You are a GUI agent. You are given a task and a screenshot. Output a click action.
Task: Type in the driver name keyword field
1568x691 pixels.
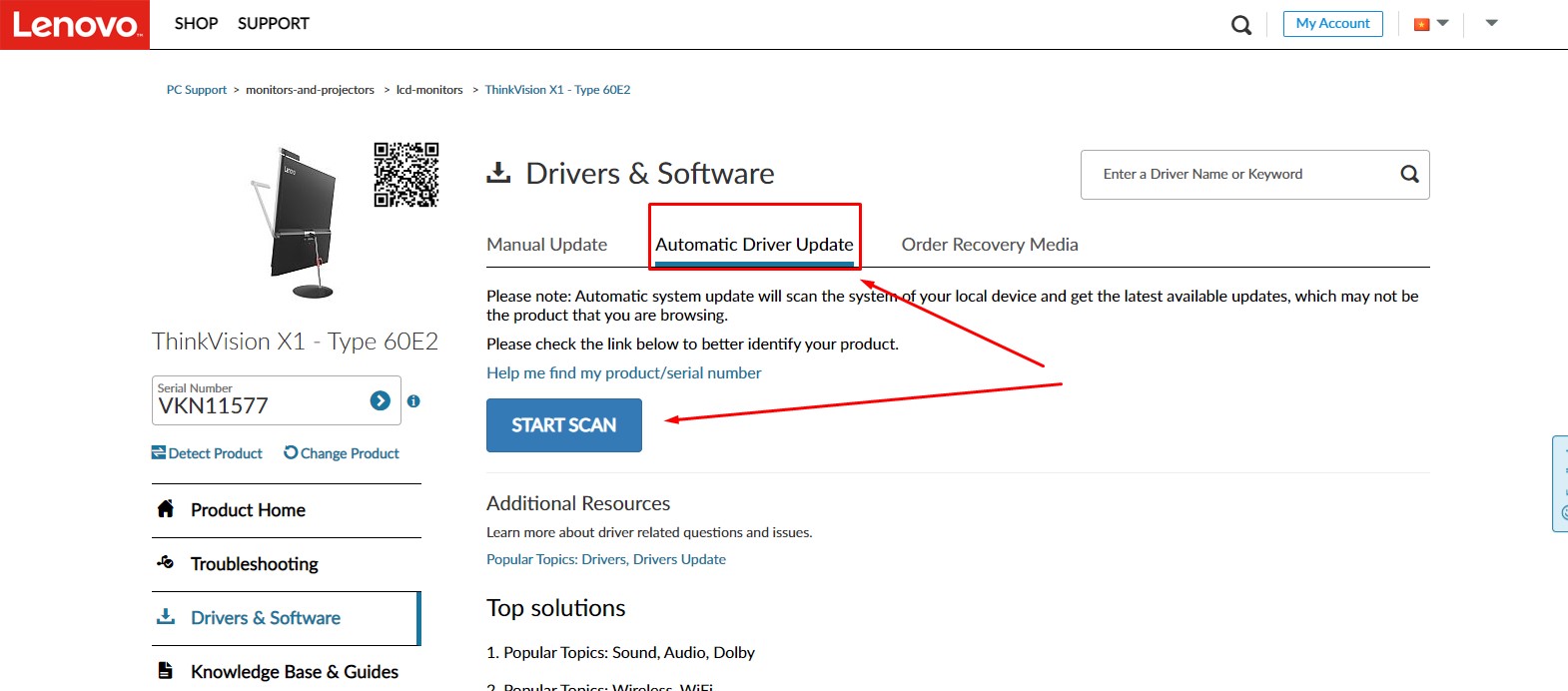(1238, 174)
